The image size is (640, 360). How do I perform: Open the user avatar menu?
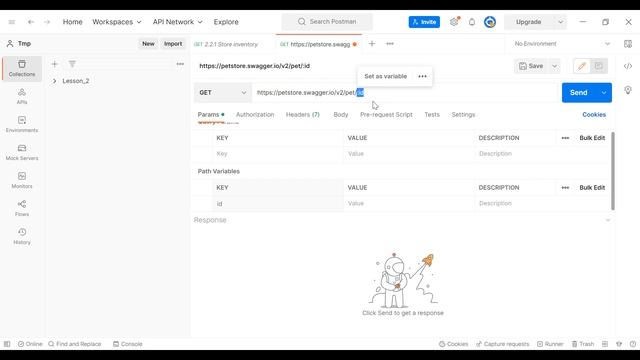490,22
